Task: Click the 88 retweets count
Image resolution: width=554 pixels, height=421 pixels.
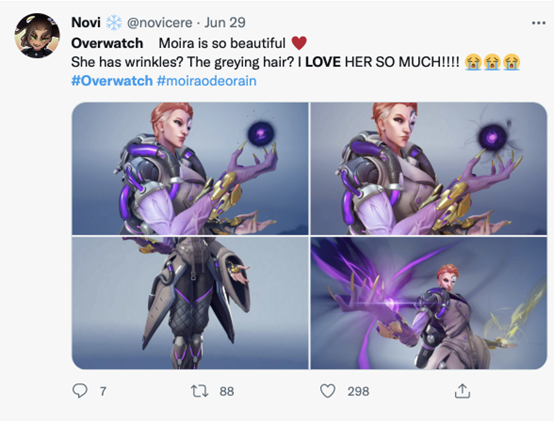Action: point(226,391)
